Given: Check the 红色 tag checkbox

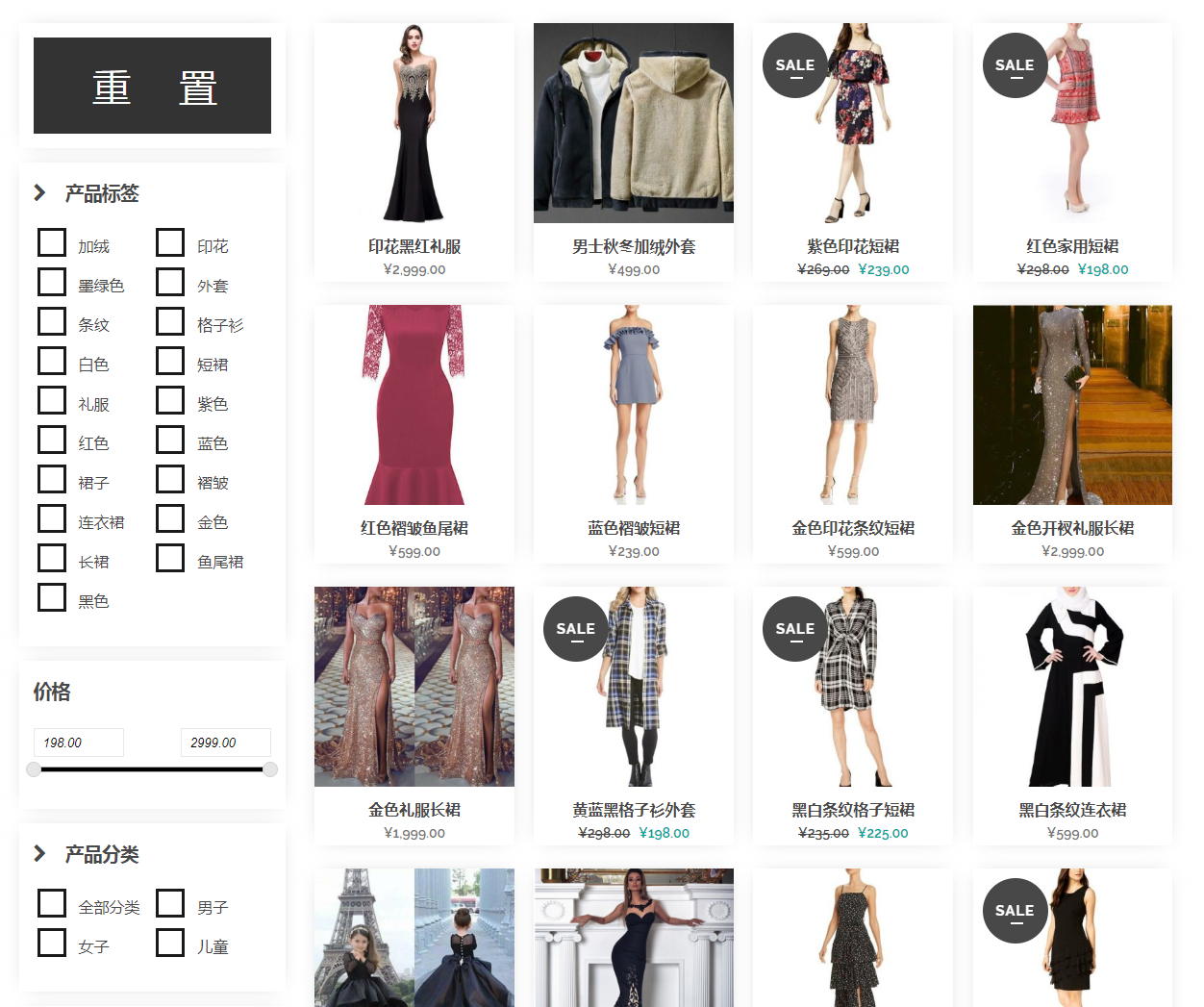Looking at the screenshot, I should 52,440.
